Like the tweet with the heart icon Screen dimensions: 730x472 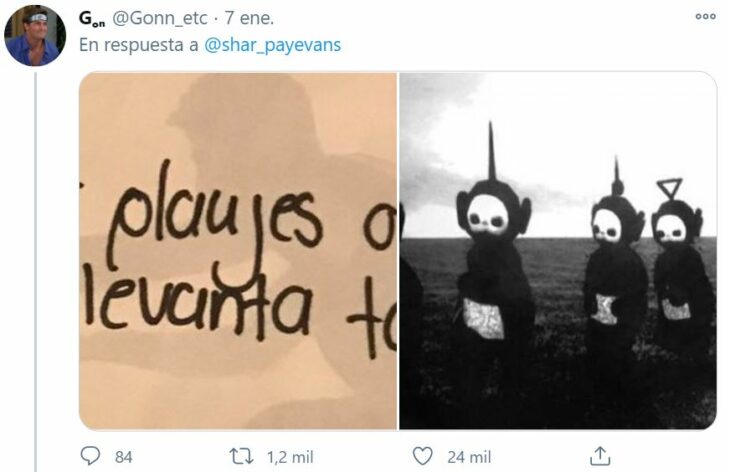423,456
